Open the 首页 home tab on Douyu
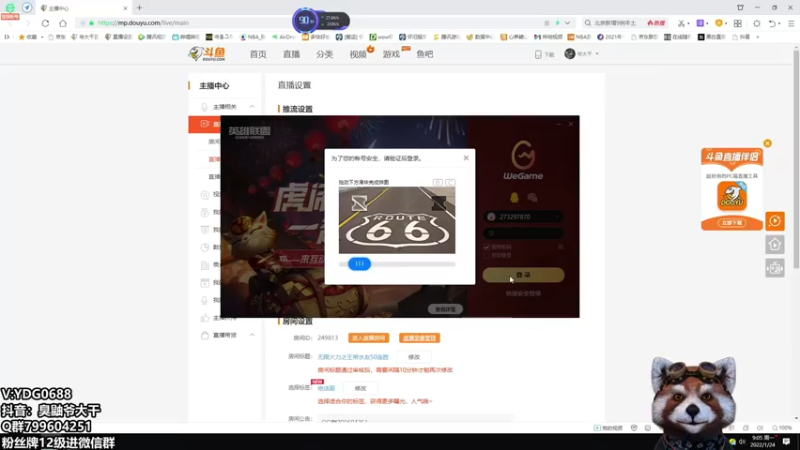 258,54
